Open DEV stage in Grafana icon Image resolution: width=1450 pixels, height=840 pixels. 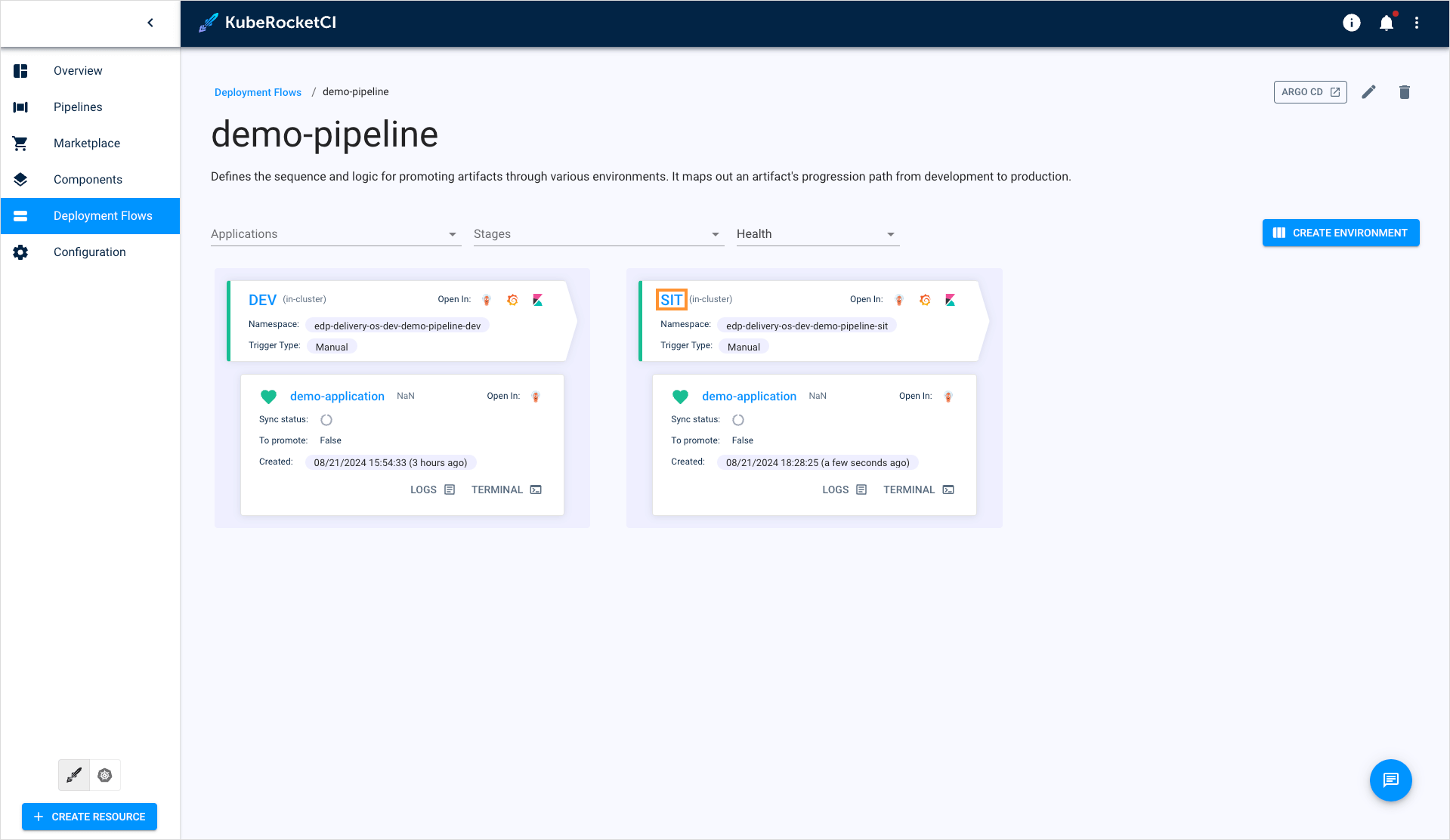click(x=512, y=300)
